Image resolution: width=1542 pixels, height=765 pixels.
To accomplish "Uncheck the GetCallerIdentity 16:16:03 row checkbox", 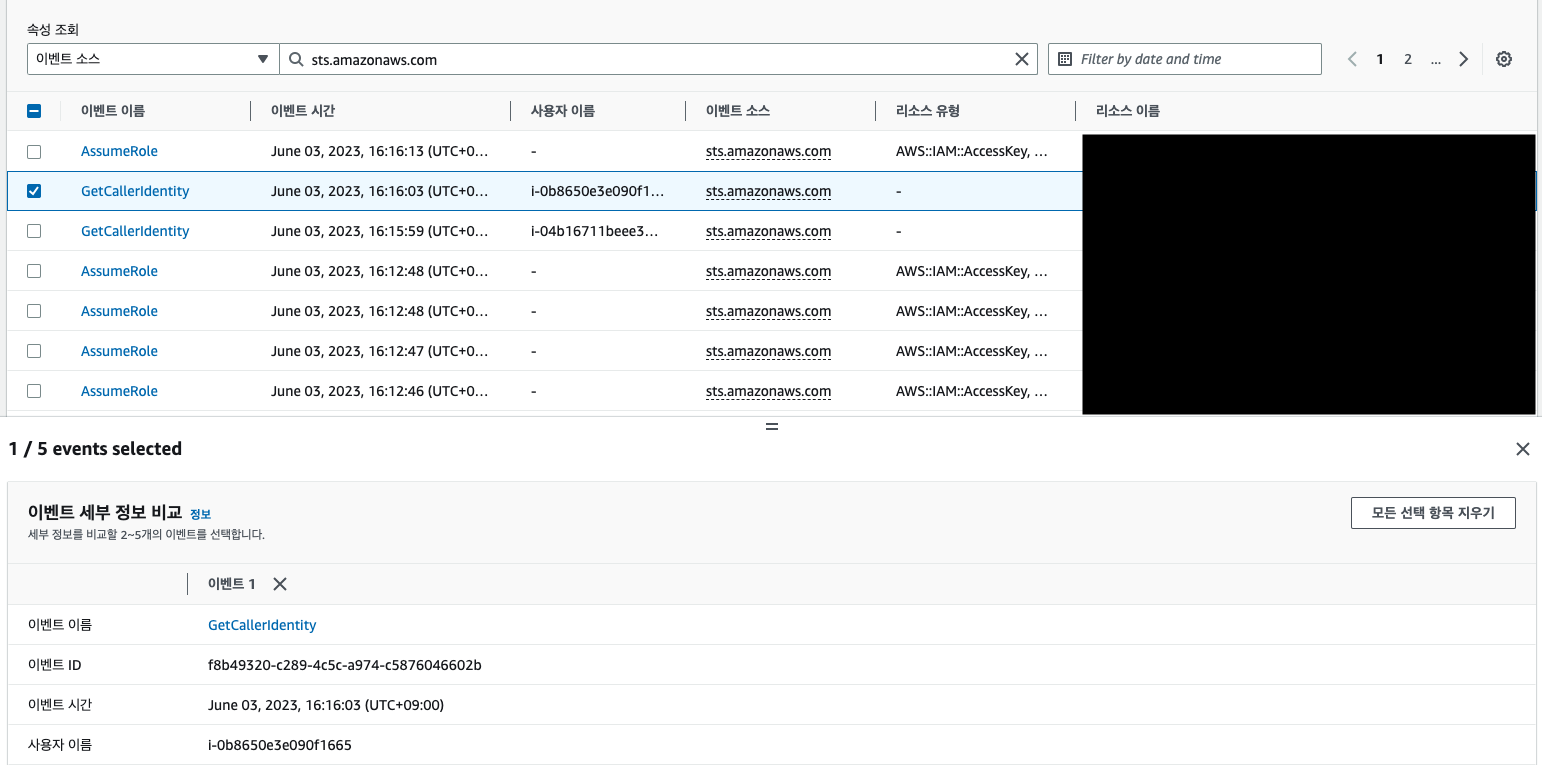I will 34,191.
